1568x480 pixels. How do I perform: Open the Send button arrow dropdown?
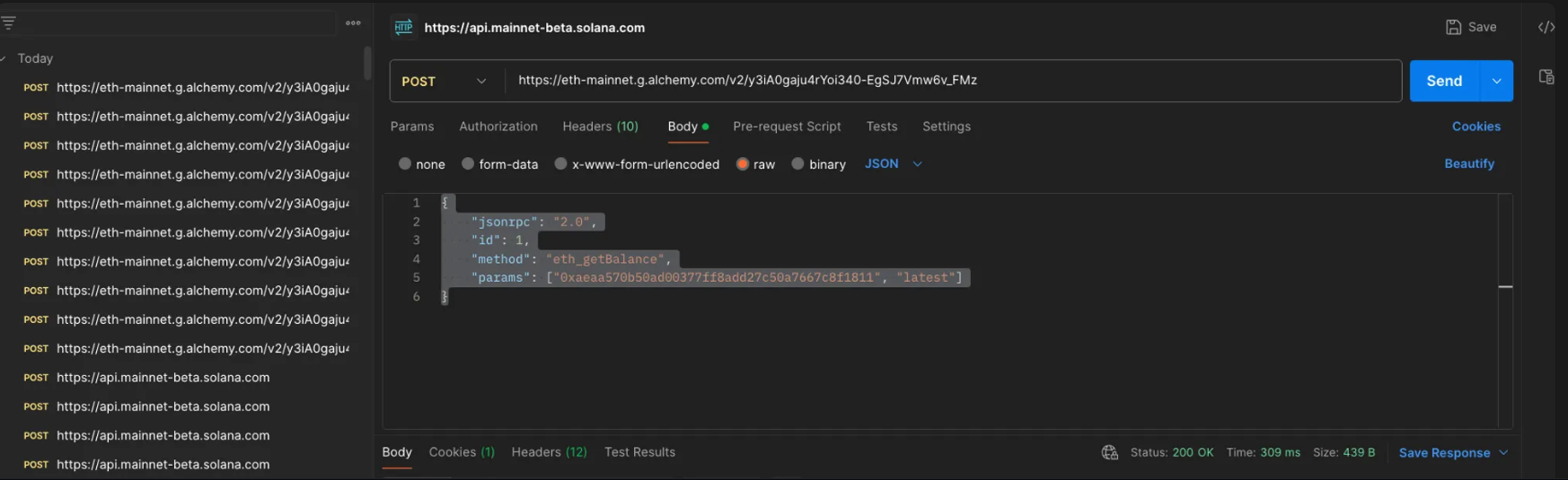click(1496, 82)
